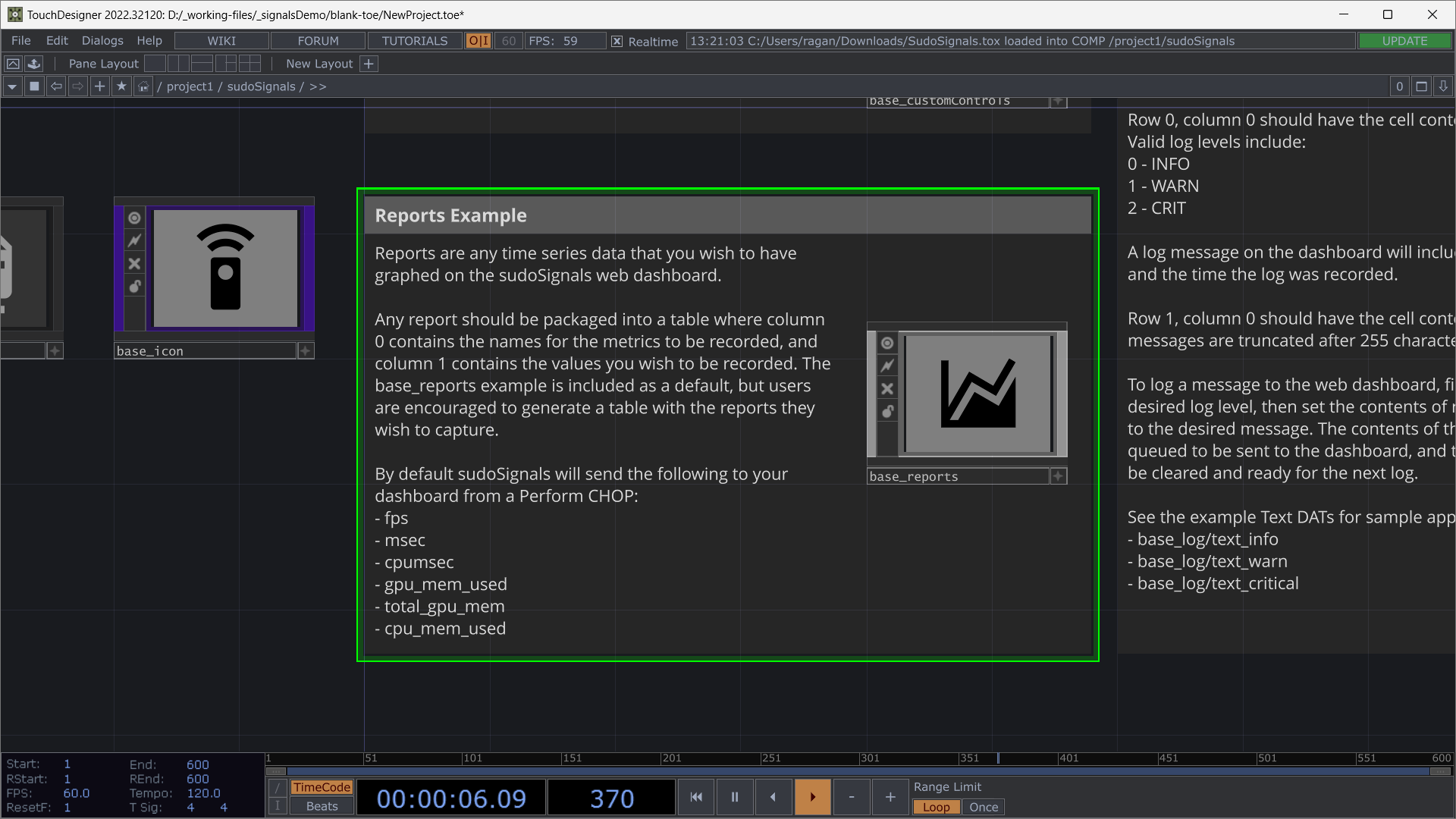Click the pane down-arrow split icon
This screenshot has width=1456, height=819.
[x=1443, y=86]
